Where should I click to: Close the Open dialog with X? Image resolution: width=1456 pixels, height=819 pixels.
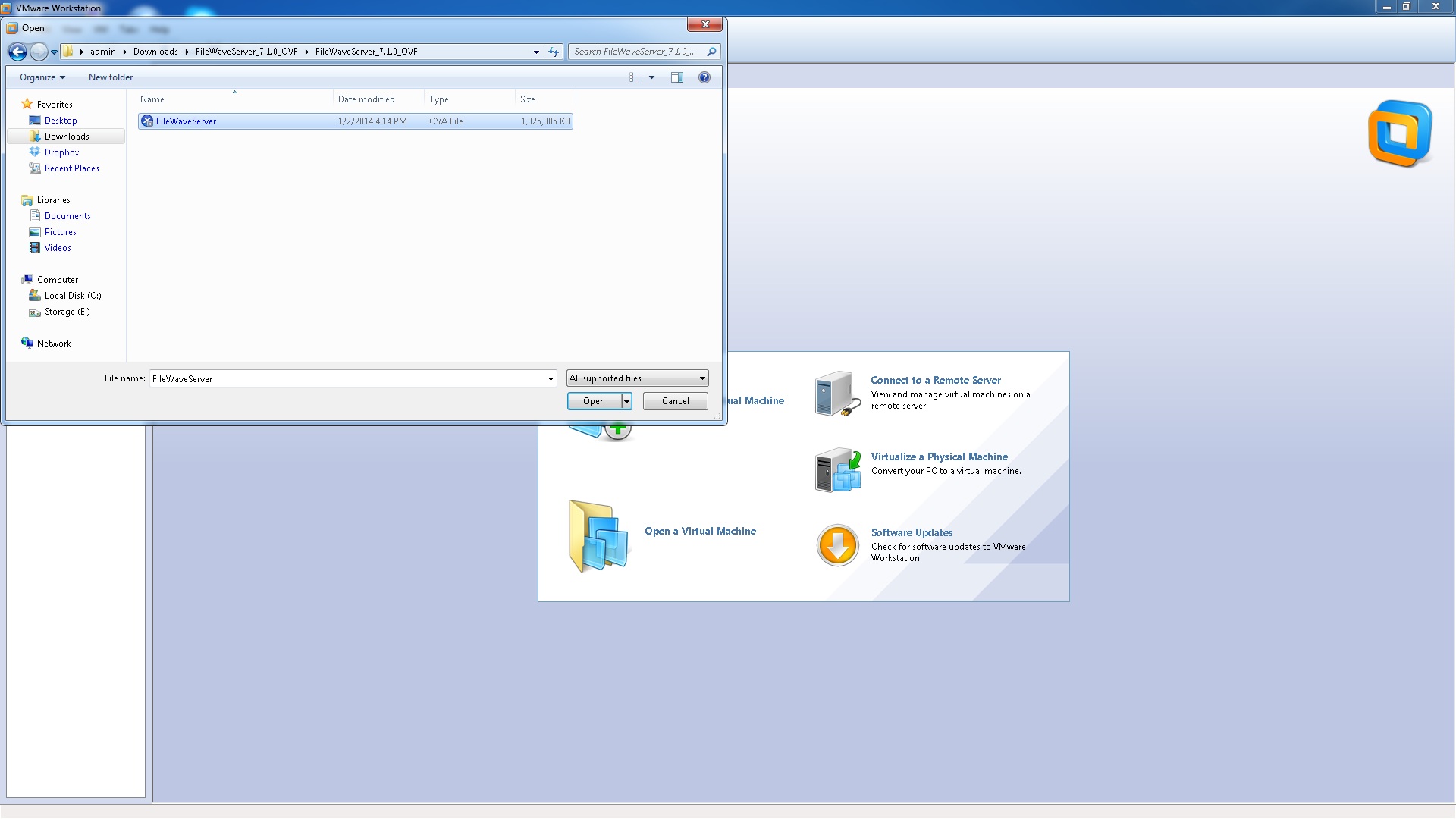pos(705,24)
